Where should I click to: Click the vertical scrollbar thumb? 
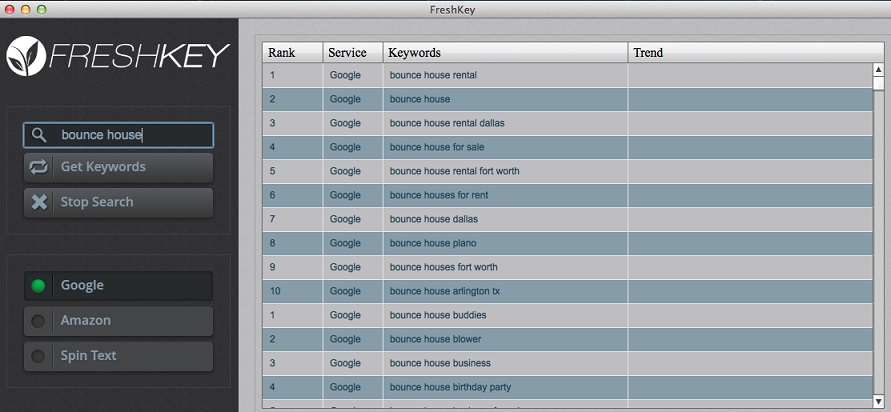coord(878,84)
